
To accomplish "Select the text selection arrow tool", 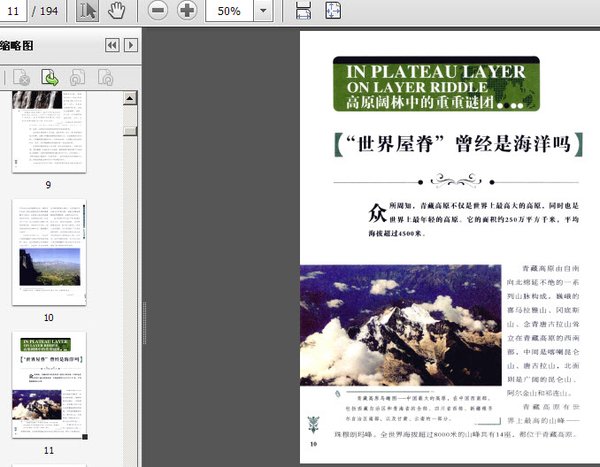I will tap(87, 11).
